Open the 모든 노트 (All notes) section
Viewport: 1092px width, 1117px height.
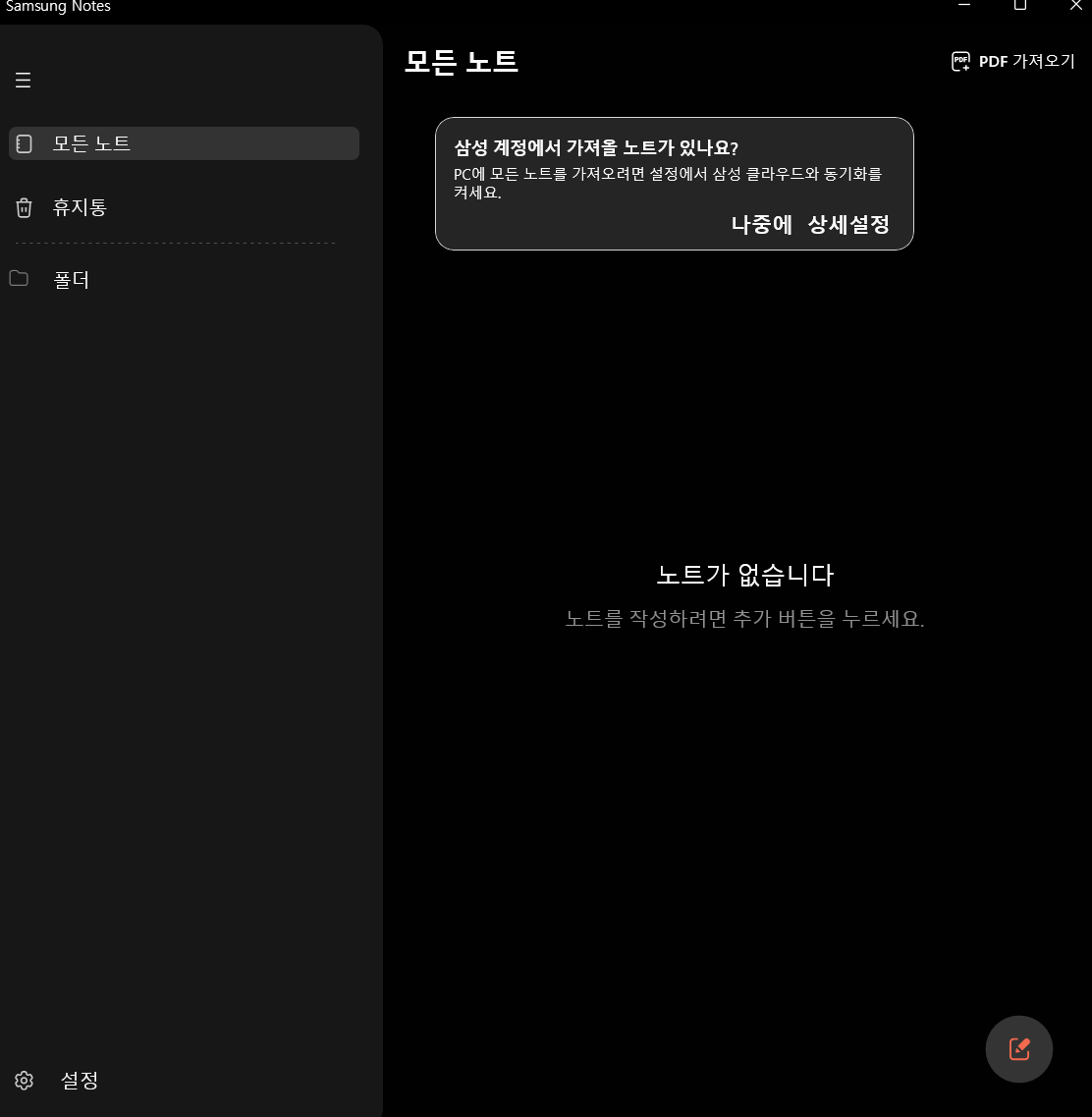pyautogui.click(x=184, y=143)
